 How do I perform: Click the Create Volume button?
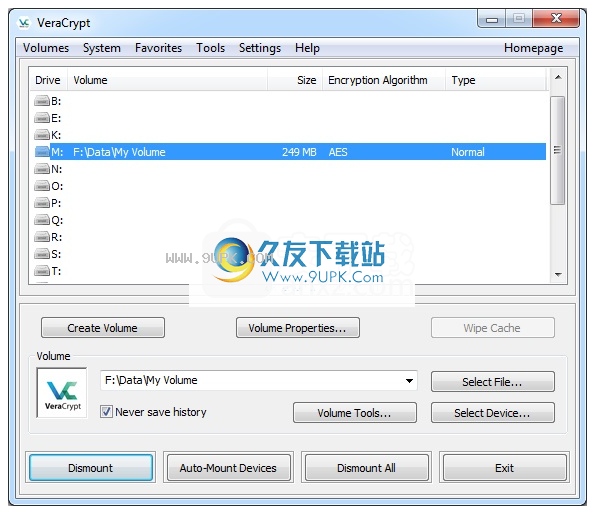click(x=103, y=328)
